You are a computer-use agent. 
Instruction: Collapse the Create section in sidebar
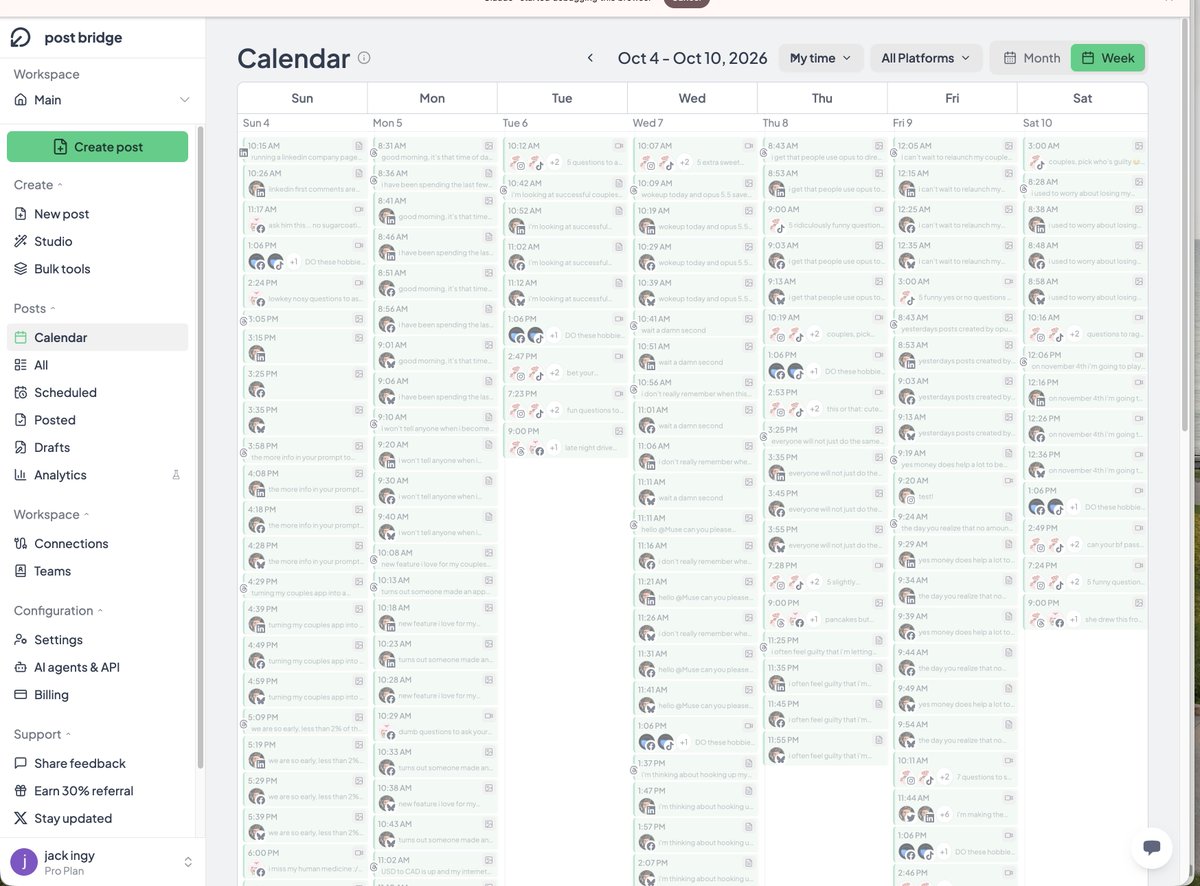tap(38, 185)
